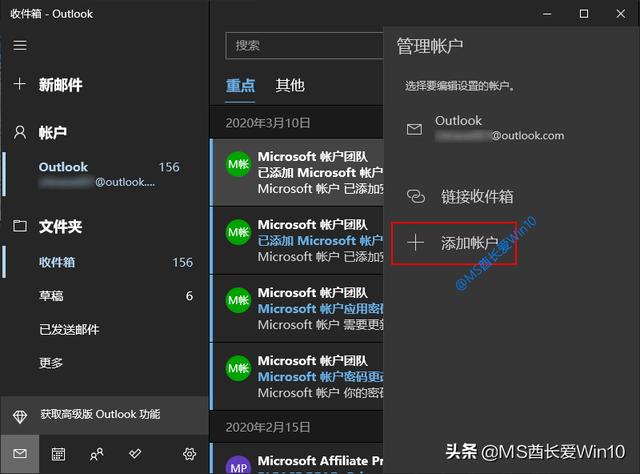Screen dimensions: 640x474
Task: Click avatar of 帐户密码 email
Action: tap(238, 369)
